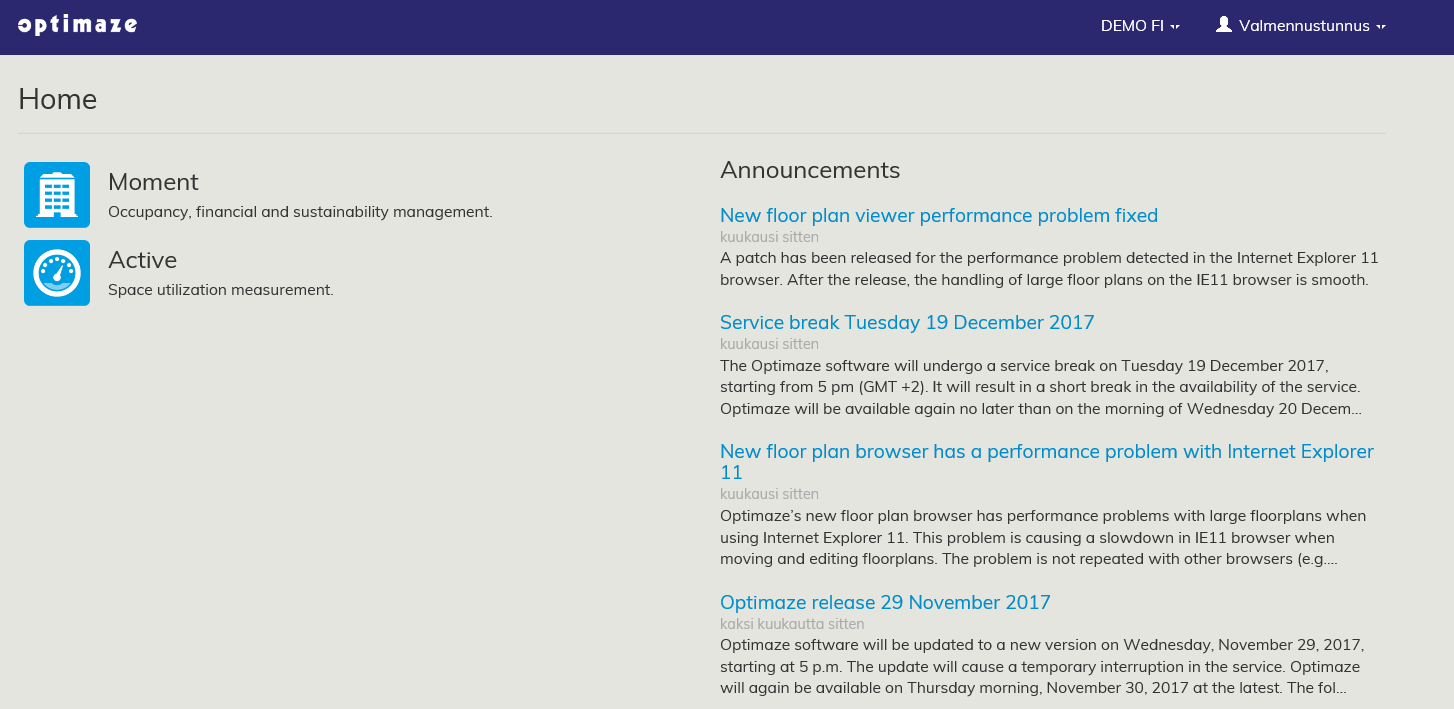
Task: Open the Moment module title
Action: pos(153,182)
